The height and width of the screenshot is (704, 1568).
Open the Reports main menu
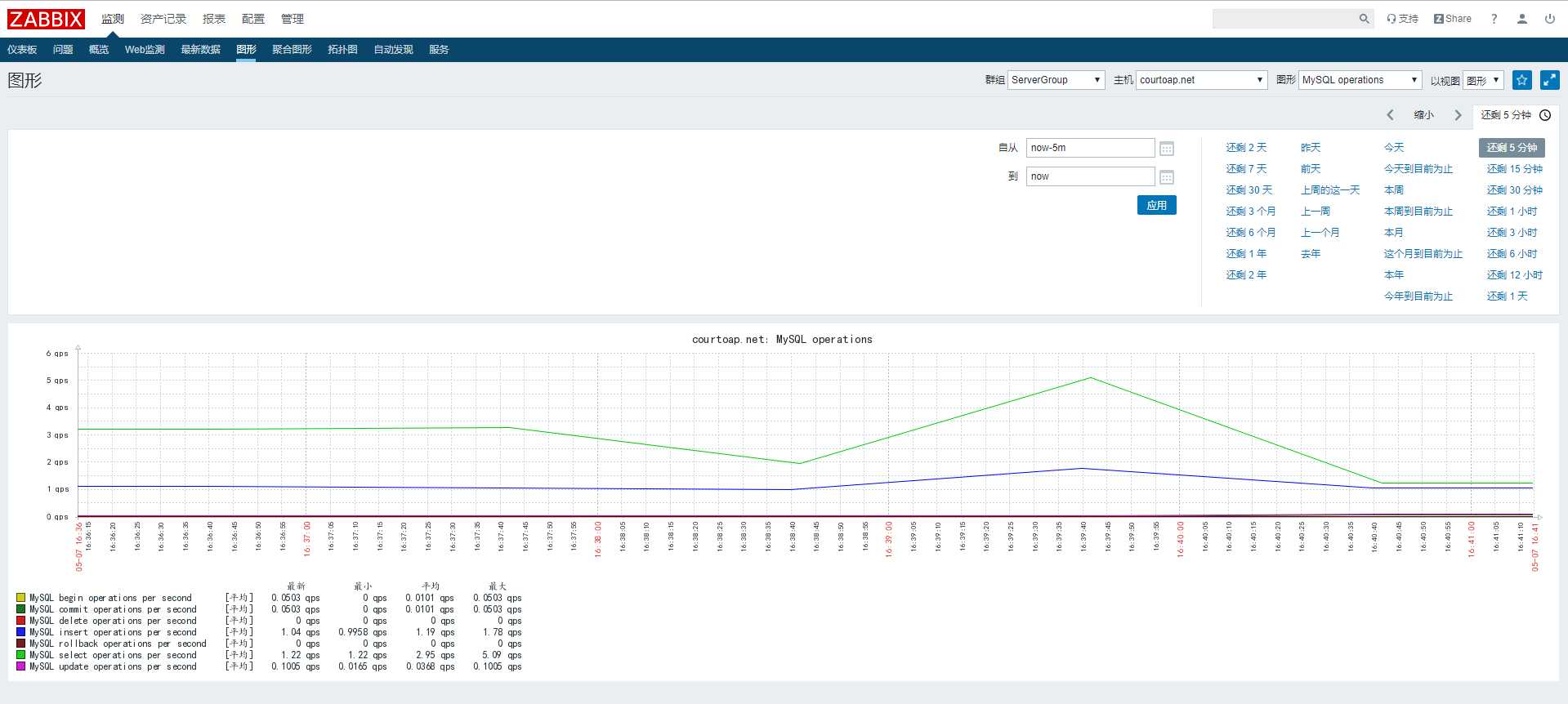click(214, 19)
